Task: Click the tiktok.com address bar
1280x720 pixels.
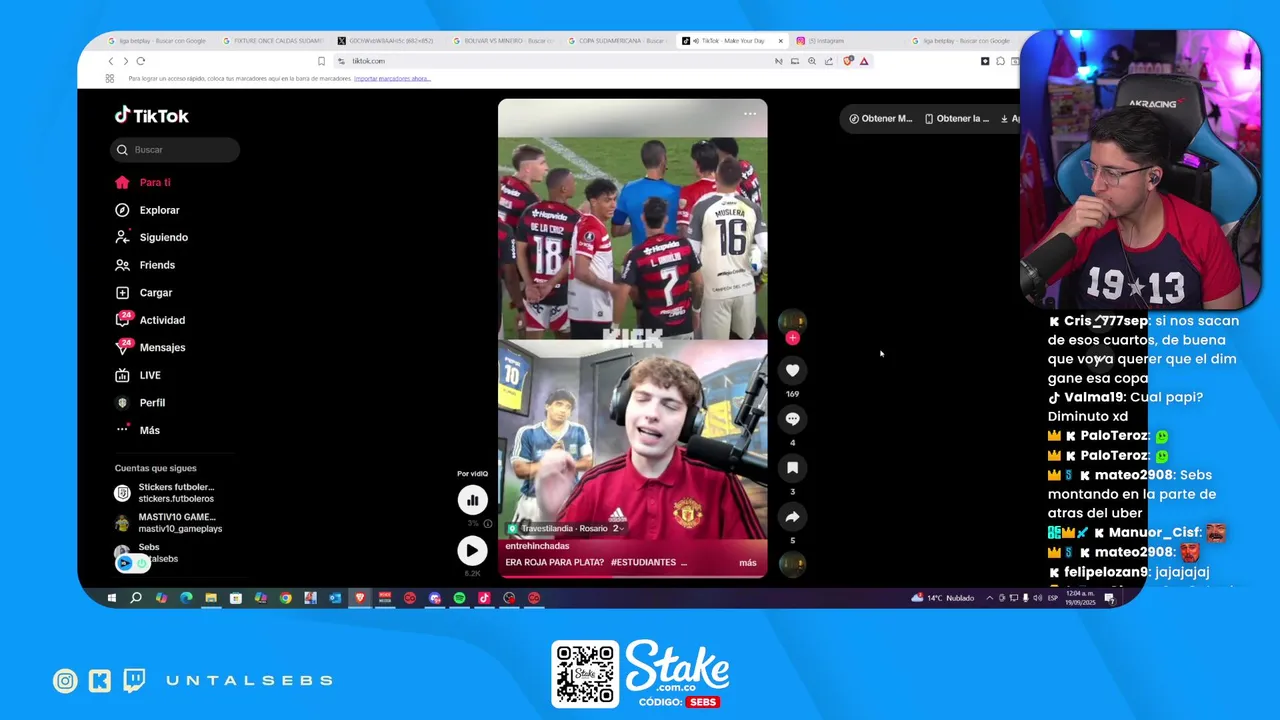Action: tap(560, 61)
